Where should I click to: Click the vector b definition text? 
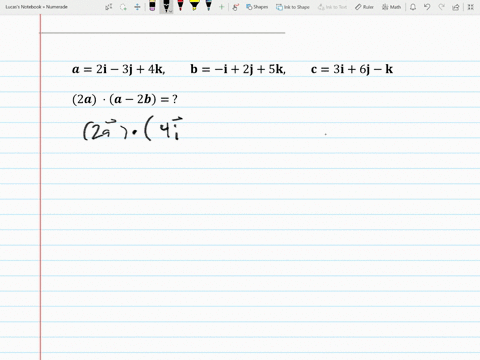pyautogui.click(x=238, y=69)
